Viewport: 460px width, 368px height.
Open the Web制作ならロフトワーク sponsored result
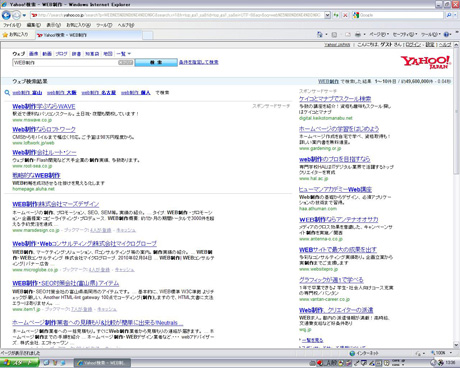click(x=44, y=129)
